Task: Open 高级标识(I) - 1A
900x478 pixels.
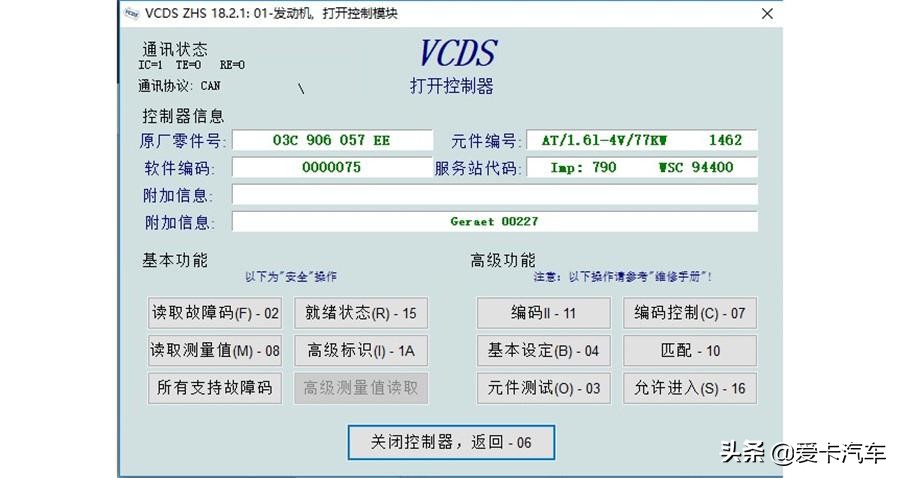Action: pos(361,351)
